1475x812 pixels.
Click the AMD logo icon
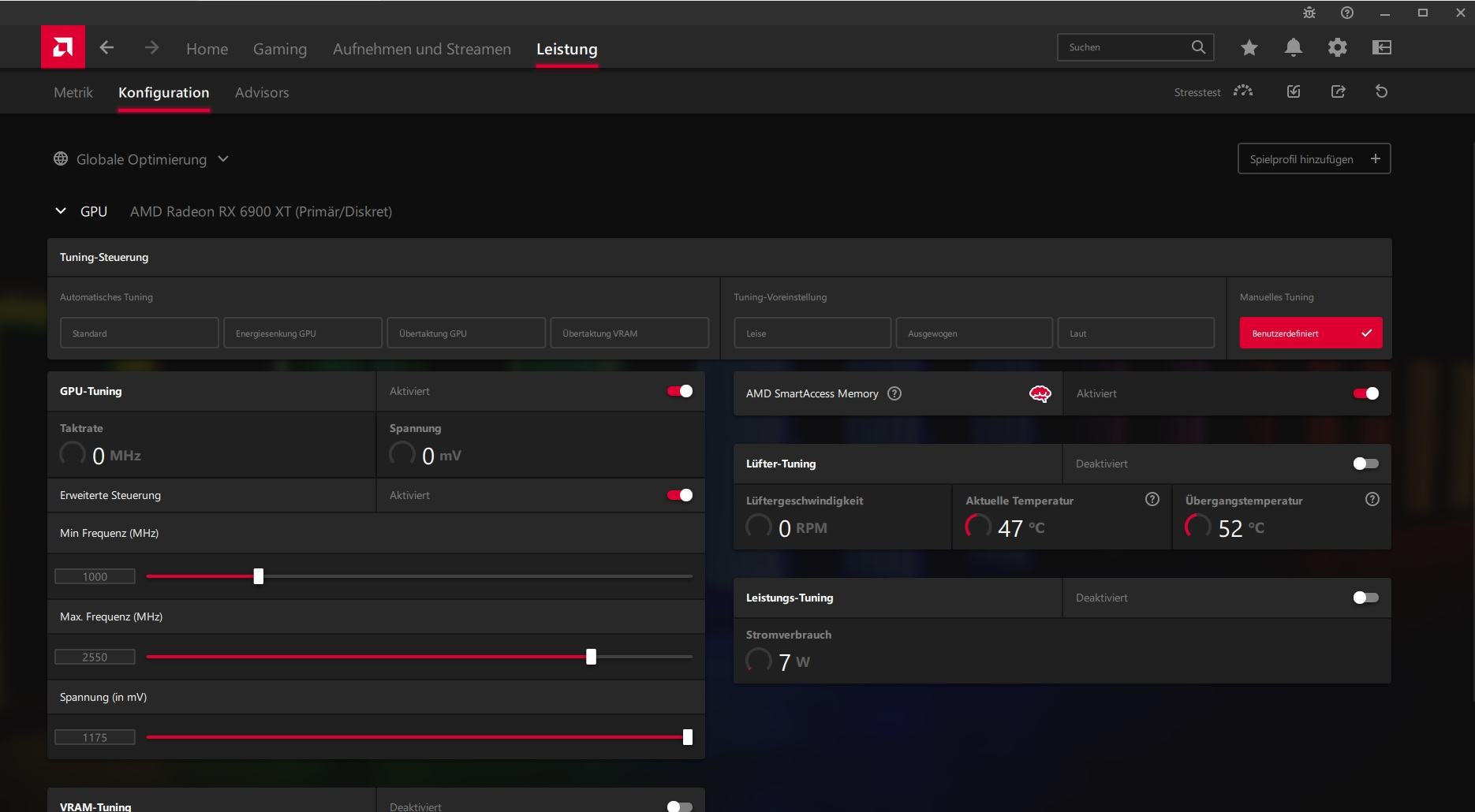tap(63, 47)
